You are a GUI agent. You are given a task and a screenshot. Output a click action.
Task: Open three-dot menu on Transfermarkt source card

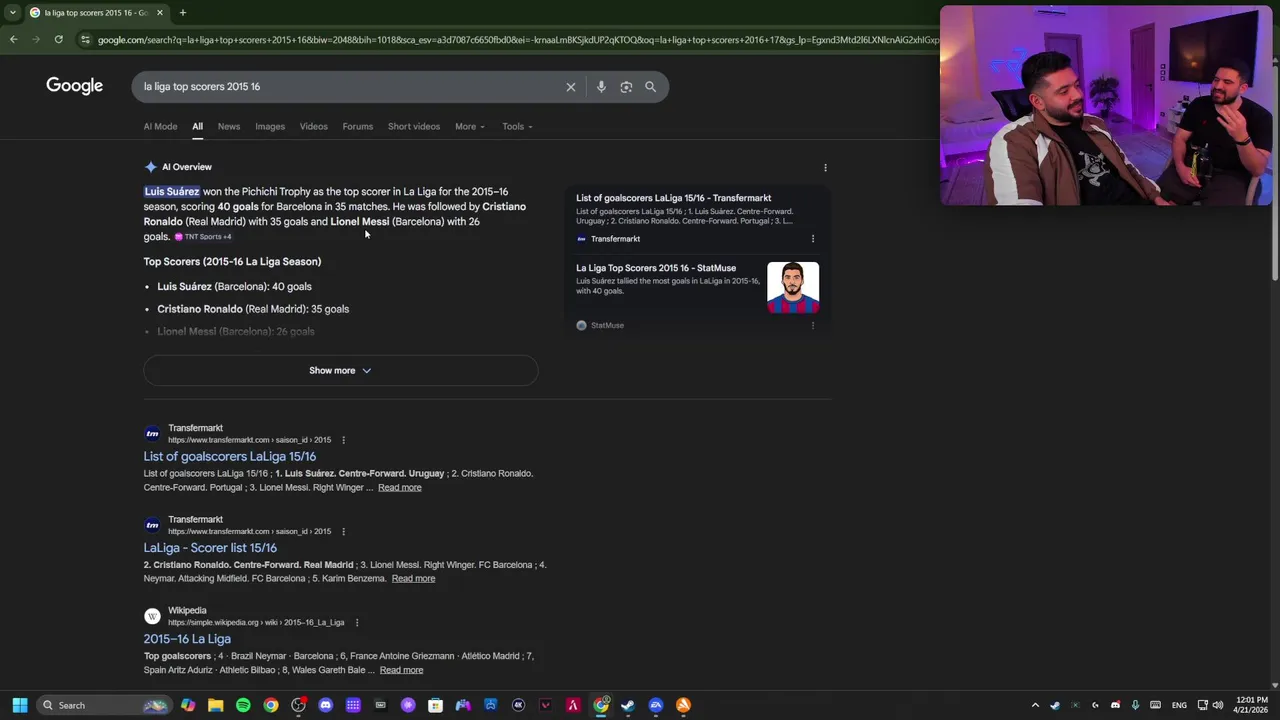[812, 239]
